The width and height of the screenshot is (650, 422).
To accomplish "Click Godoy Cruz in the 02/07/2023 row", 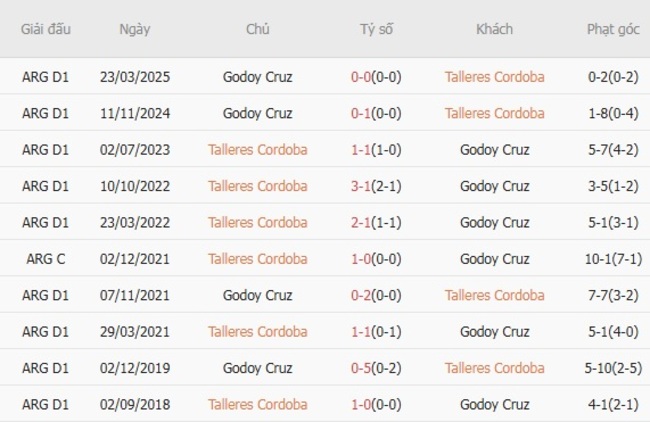I will tap(494, 150).
